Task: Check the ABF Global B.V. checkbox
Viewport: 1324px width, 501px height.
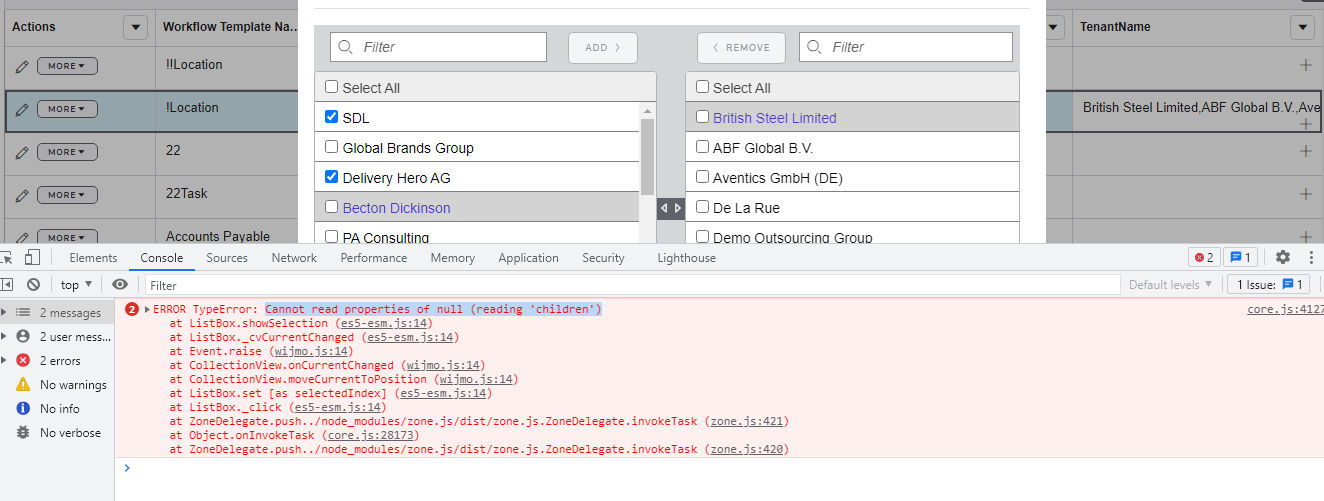Action: pyautogui.click(x=702, y=147)
